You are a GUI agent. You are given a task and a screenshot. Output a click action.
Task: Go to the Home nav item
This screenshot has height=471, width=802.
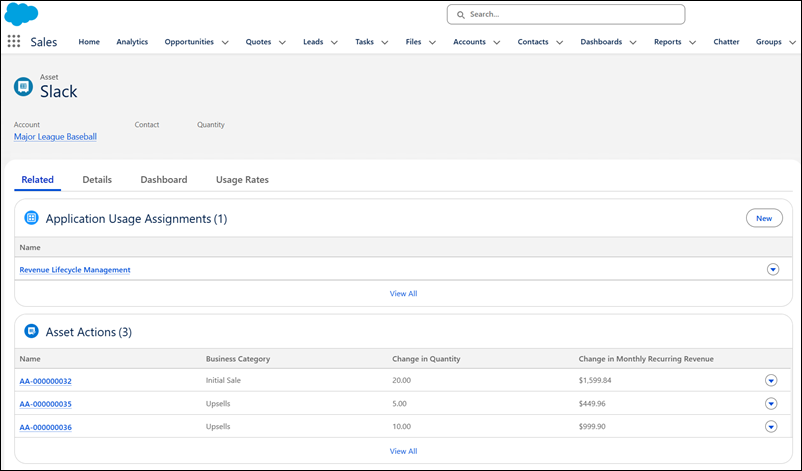[x=89, y=42]
